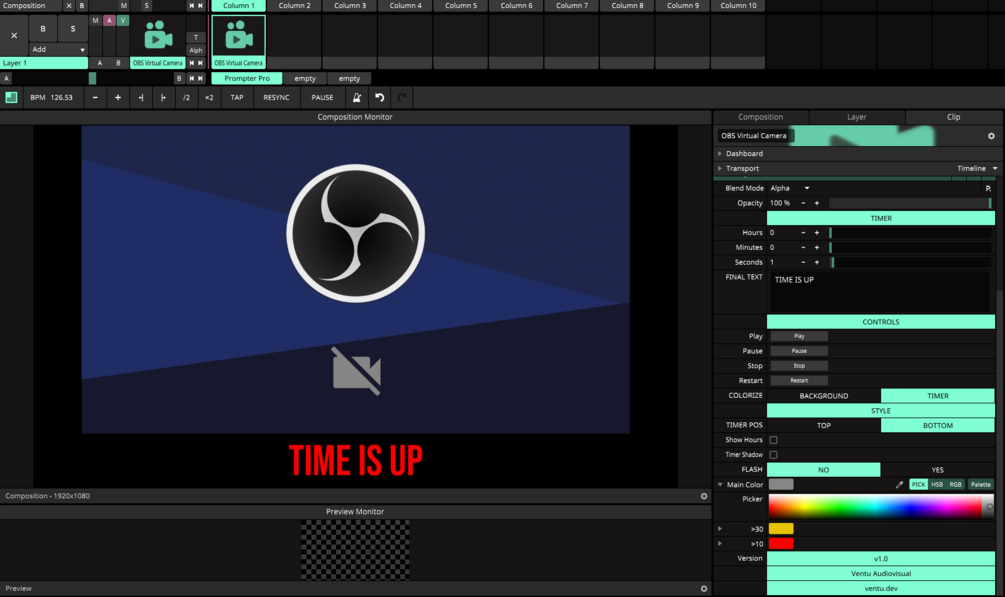Open the Blend Mode Alpha dropdown
Screen dimensions: 1005x597
pyautogui.click(x=790, y=189)
